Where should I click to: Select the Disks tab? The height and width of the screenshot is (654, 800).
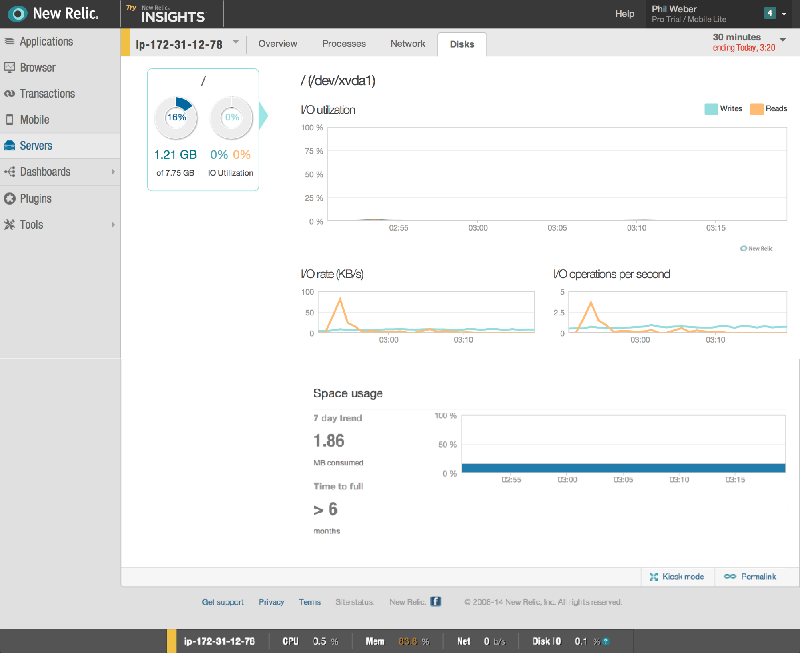(x=462, y=44)
